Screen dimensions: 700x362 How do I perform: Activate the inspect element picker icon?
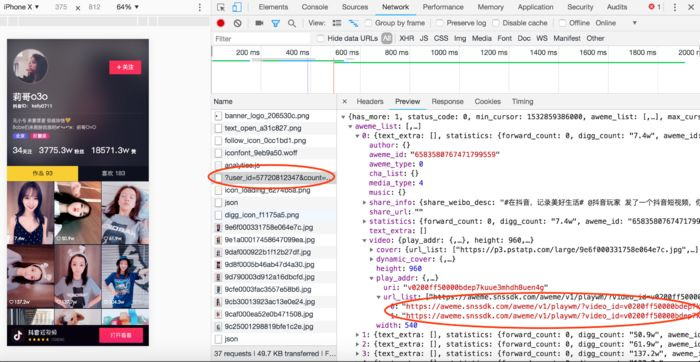click(221, 7)
